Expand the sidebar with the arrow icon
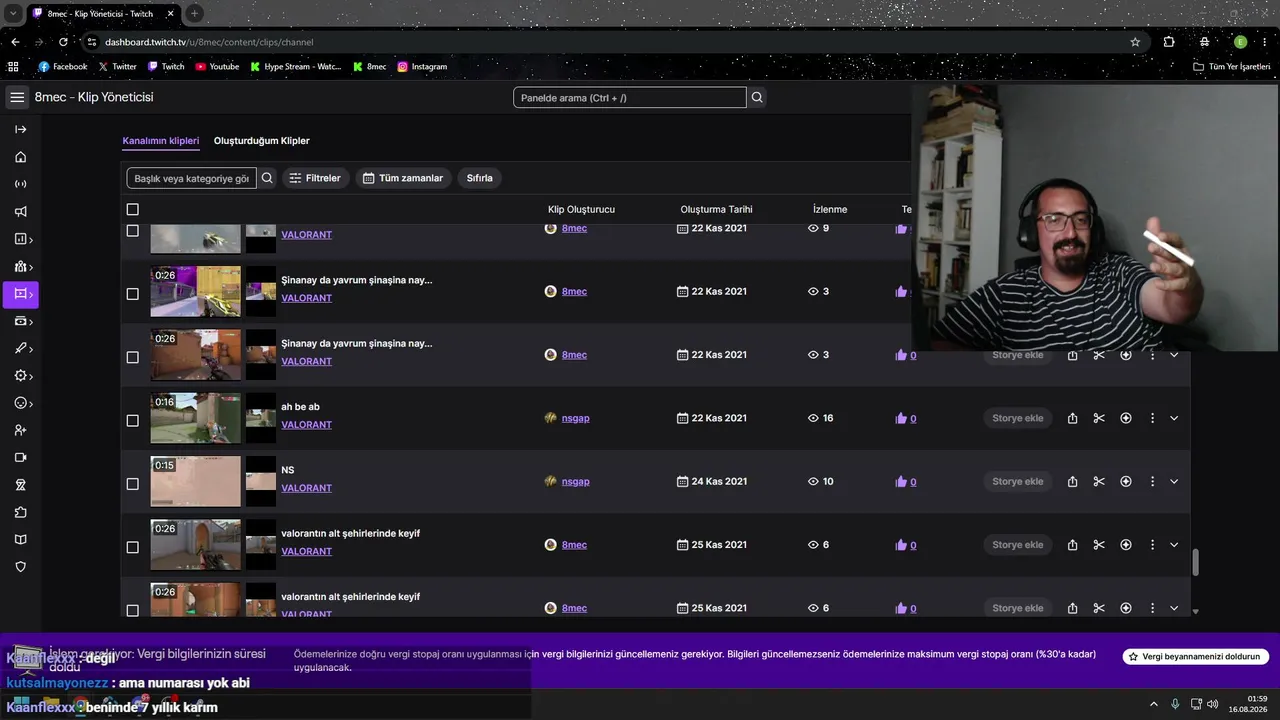Screen dimensions: 1280x720 [20, 129]
